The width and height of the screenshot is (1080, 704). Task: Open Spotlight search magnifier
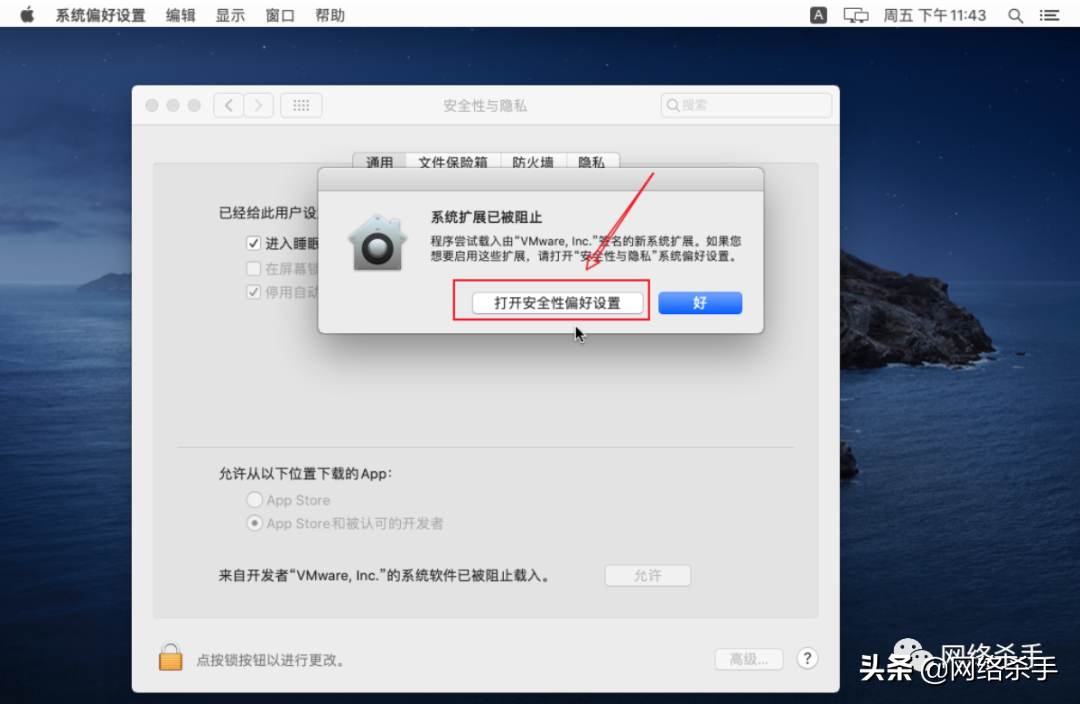[1015, 15]
